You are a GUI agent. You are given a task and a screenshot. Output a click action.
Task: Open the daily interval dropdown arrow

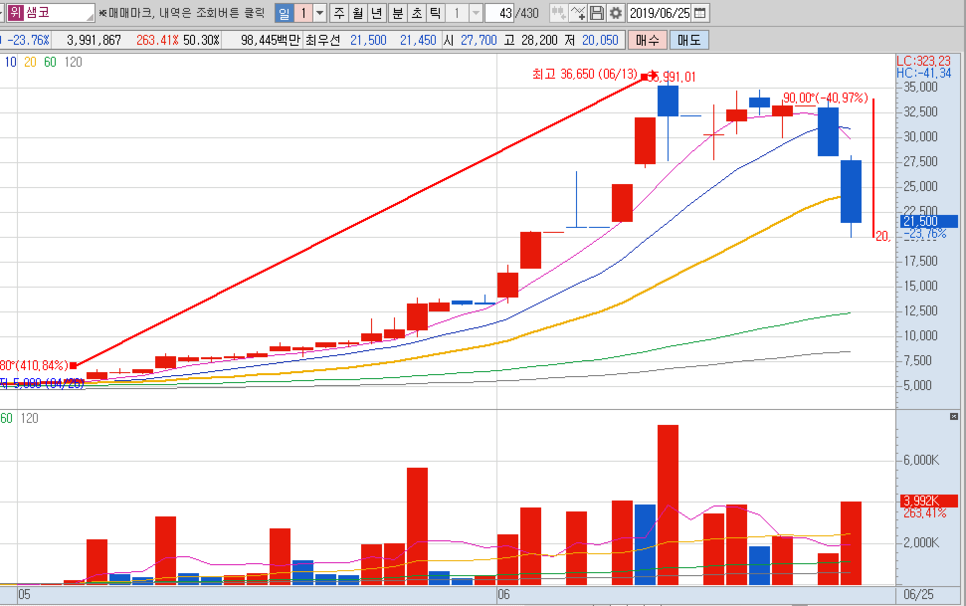[320, 13]
